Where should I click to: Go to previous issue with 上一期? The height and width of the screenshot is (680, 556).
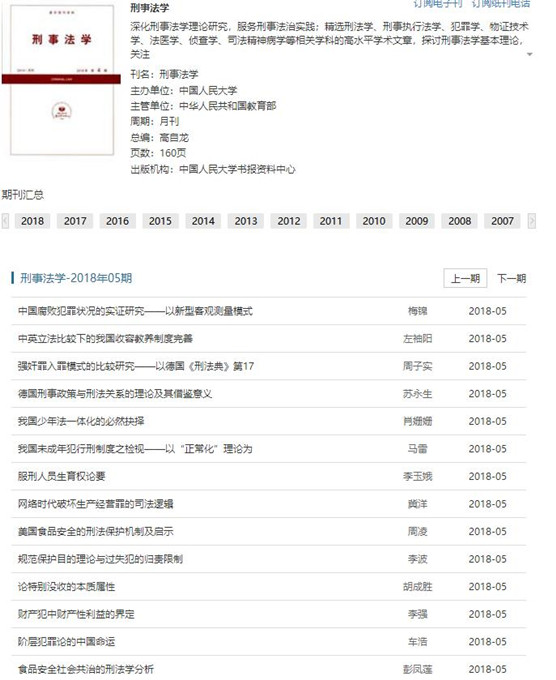click(x=465, y=278)
